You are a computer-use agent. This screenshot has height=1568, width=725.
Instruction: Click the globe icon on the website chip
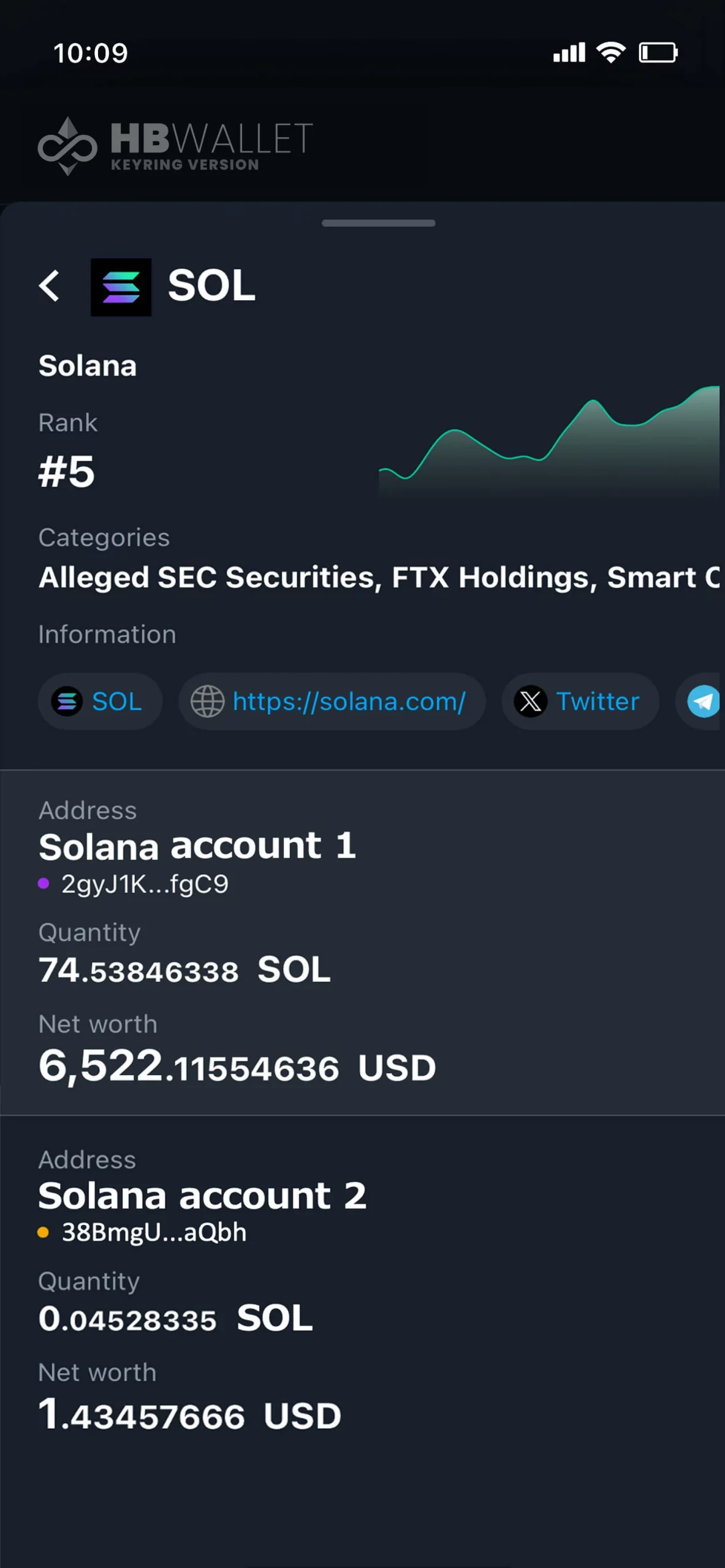[x=208, y=702]
